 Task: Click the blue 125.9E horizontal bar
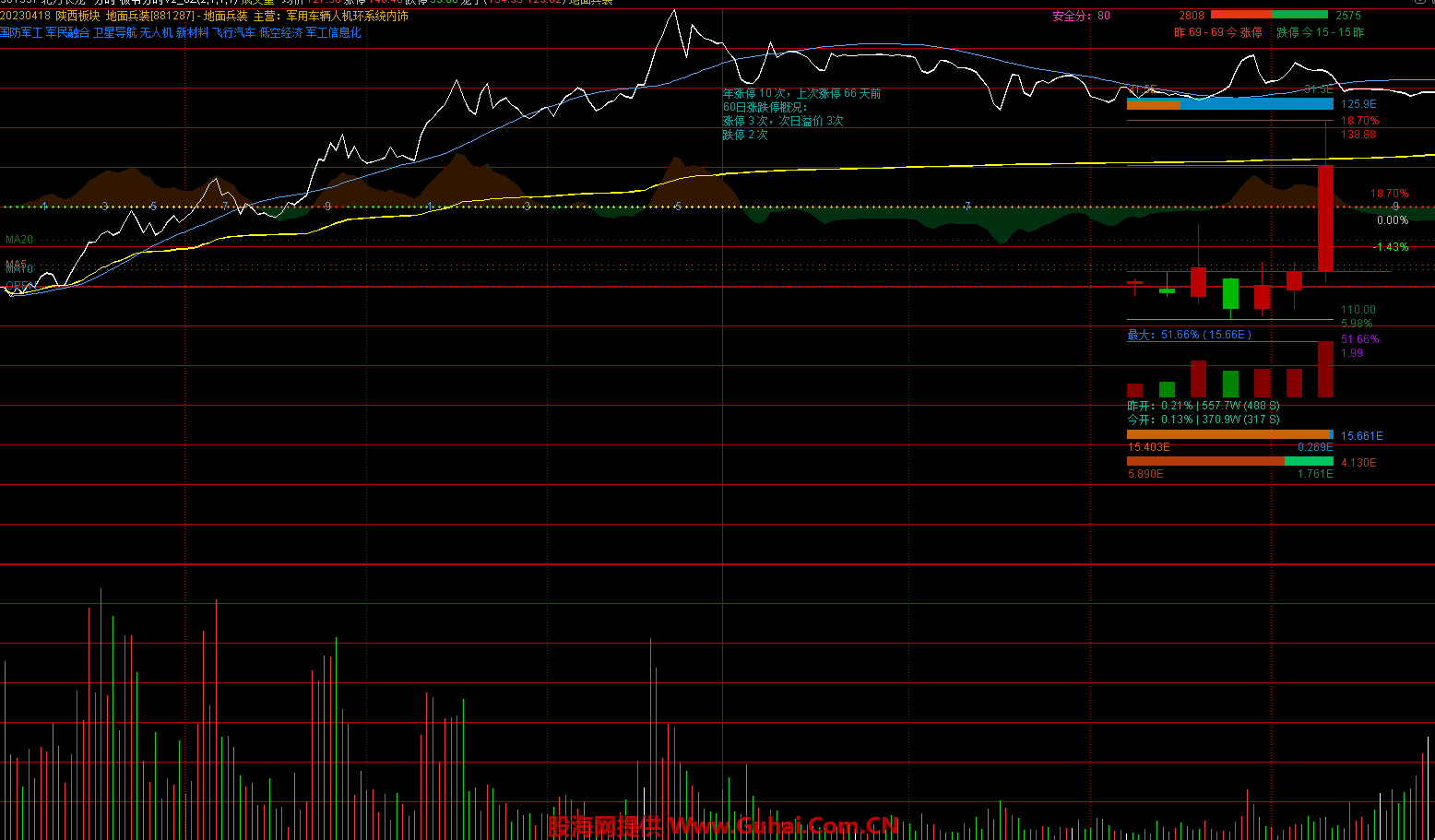[x=1256, y=104]
